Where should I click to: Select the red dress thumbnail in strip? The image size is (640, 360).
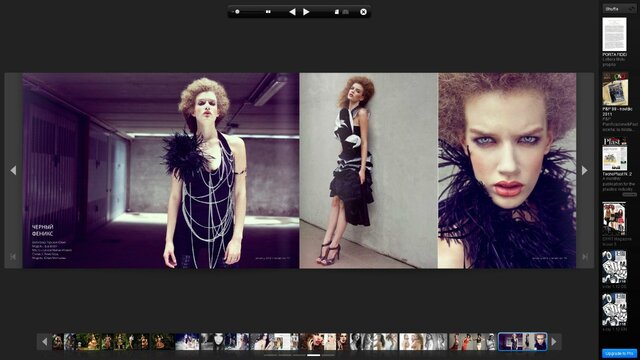(x=473, y=342)
